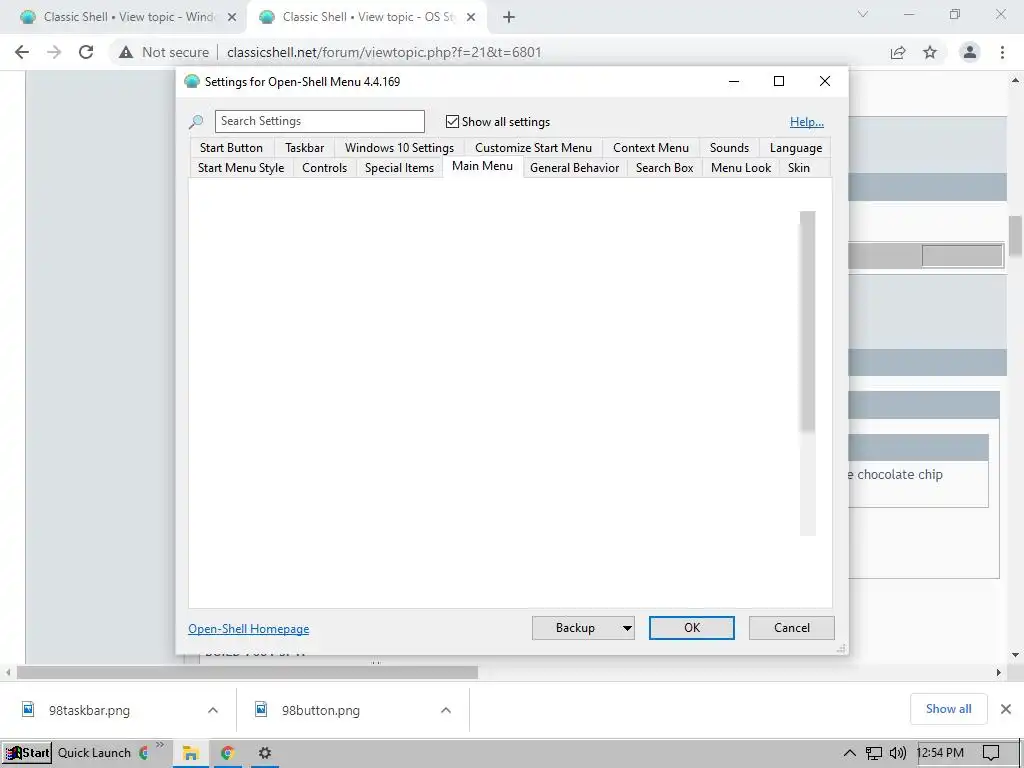The height and width of the screenshot is (768, 1024).
Task: Open the notification center icon
Action: (991, 753)
